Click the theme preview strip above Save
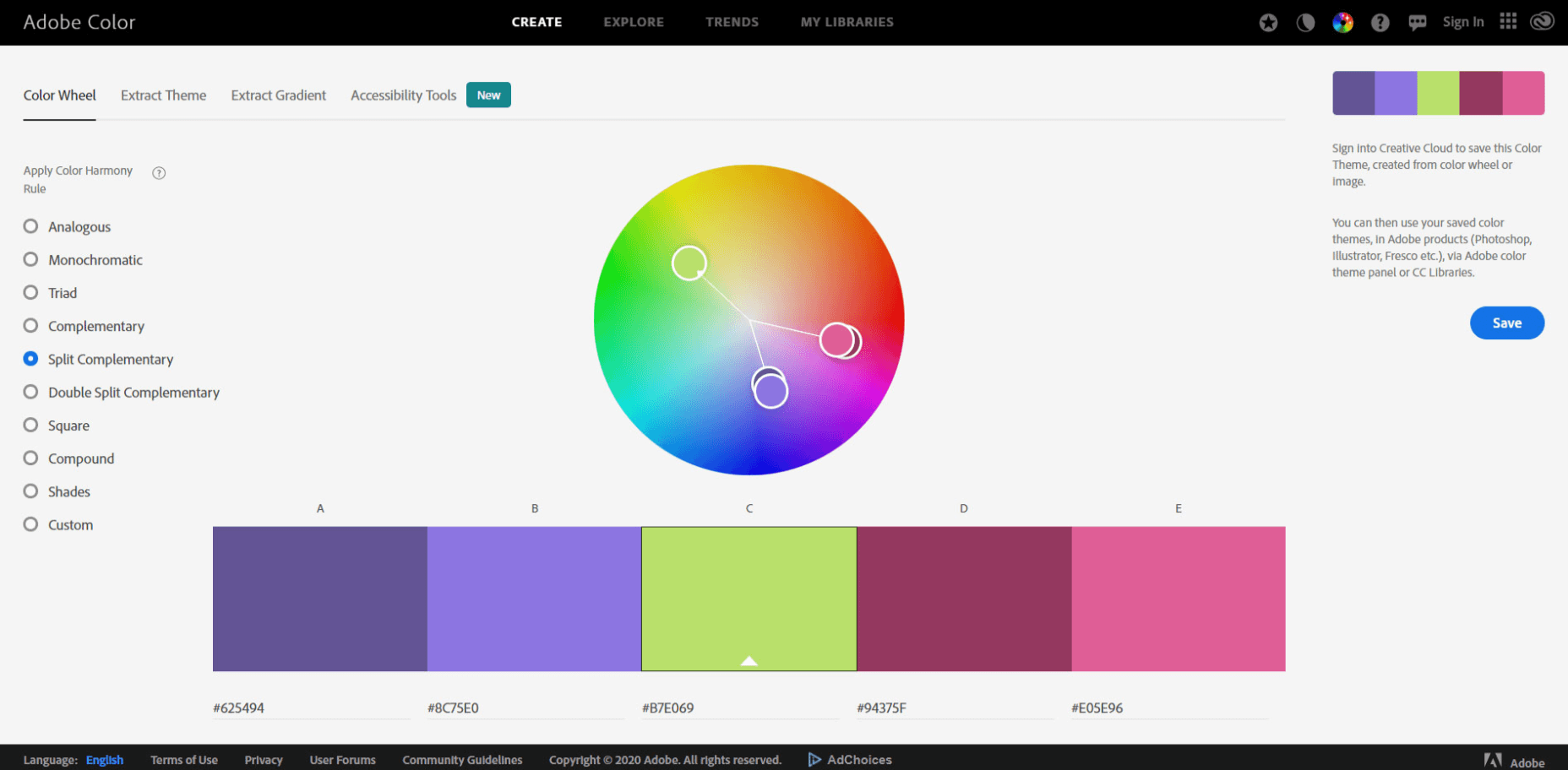The height and width of the screenshot is (770, 1568). pyautogui.click(x=1439, y=93)
